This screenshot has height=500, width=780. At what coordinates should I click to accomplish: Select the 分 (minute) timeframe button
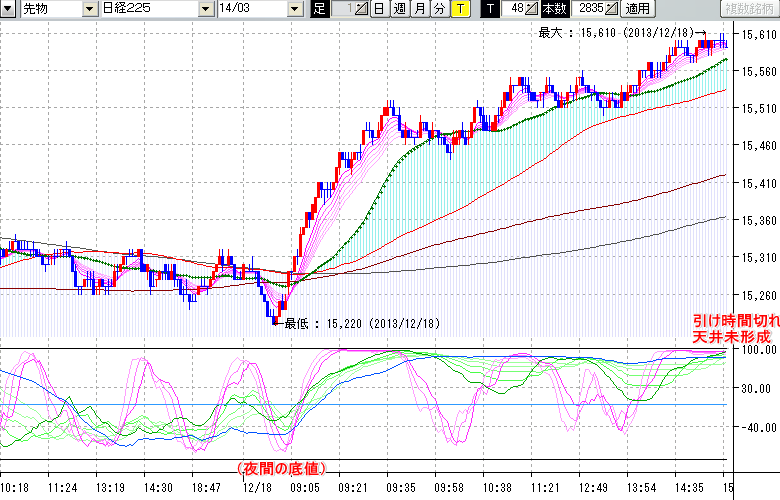pos(439,9)
